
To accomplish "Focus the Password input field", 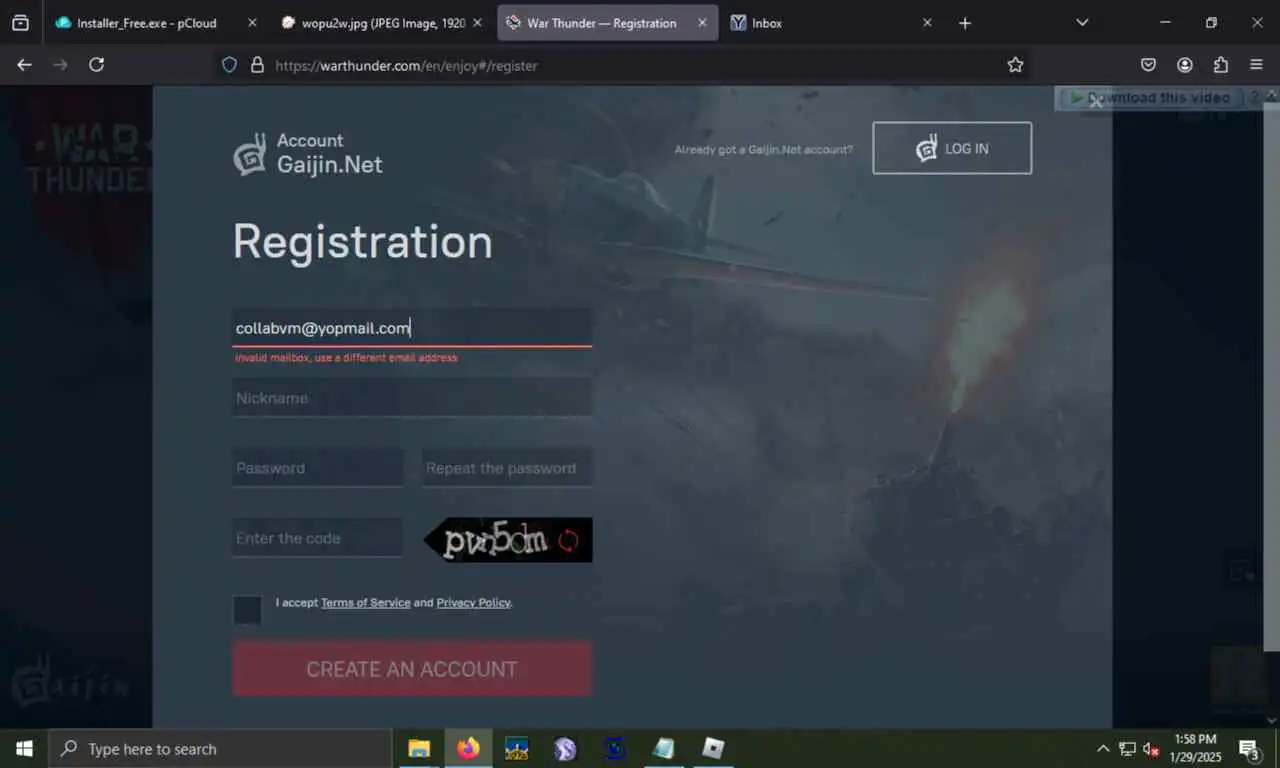I will [x=318, y=468].
